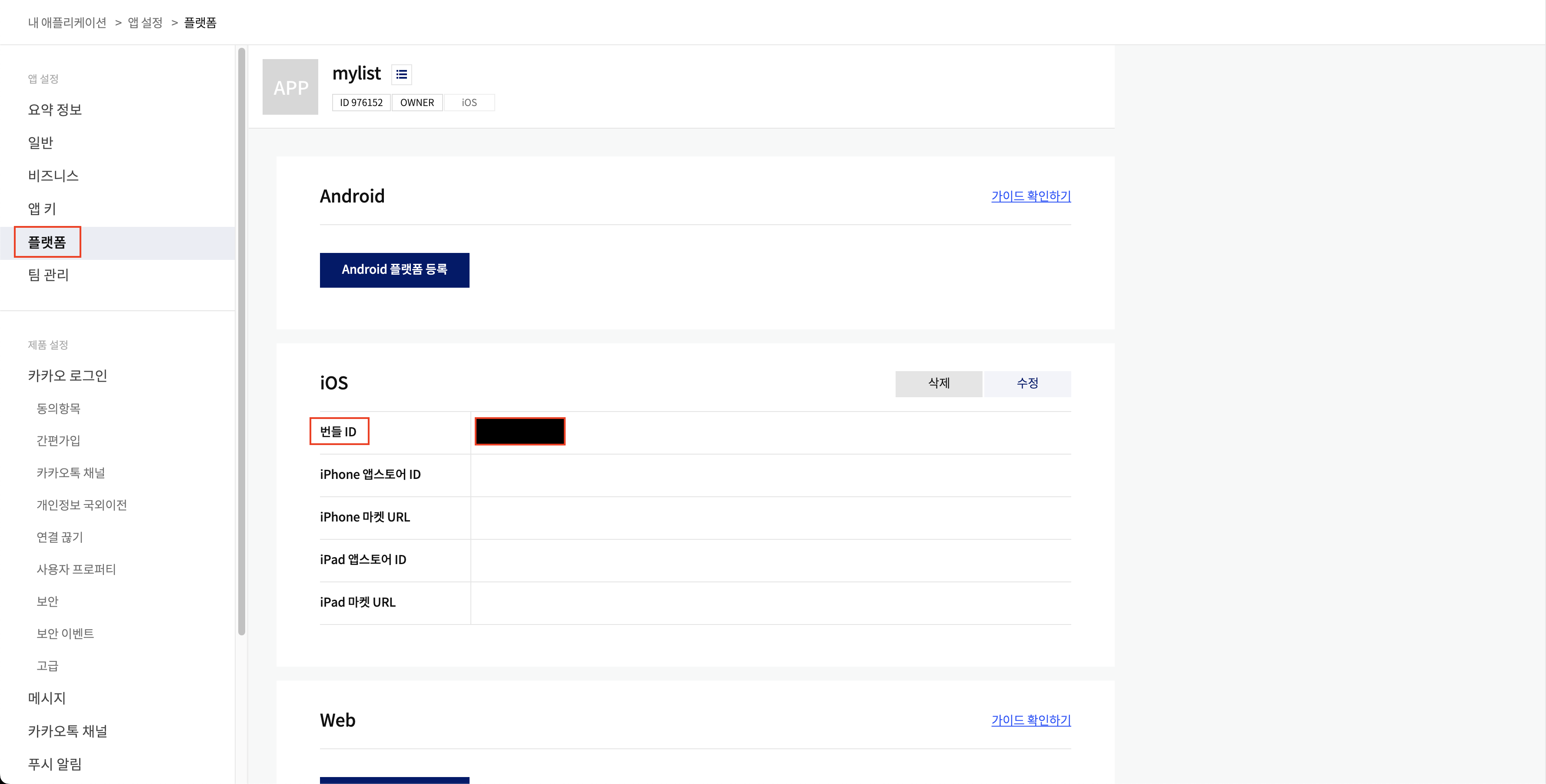
Task: Go to 비즈니스 settings
Action: [53, 175]
